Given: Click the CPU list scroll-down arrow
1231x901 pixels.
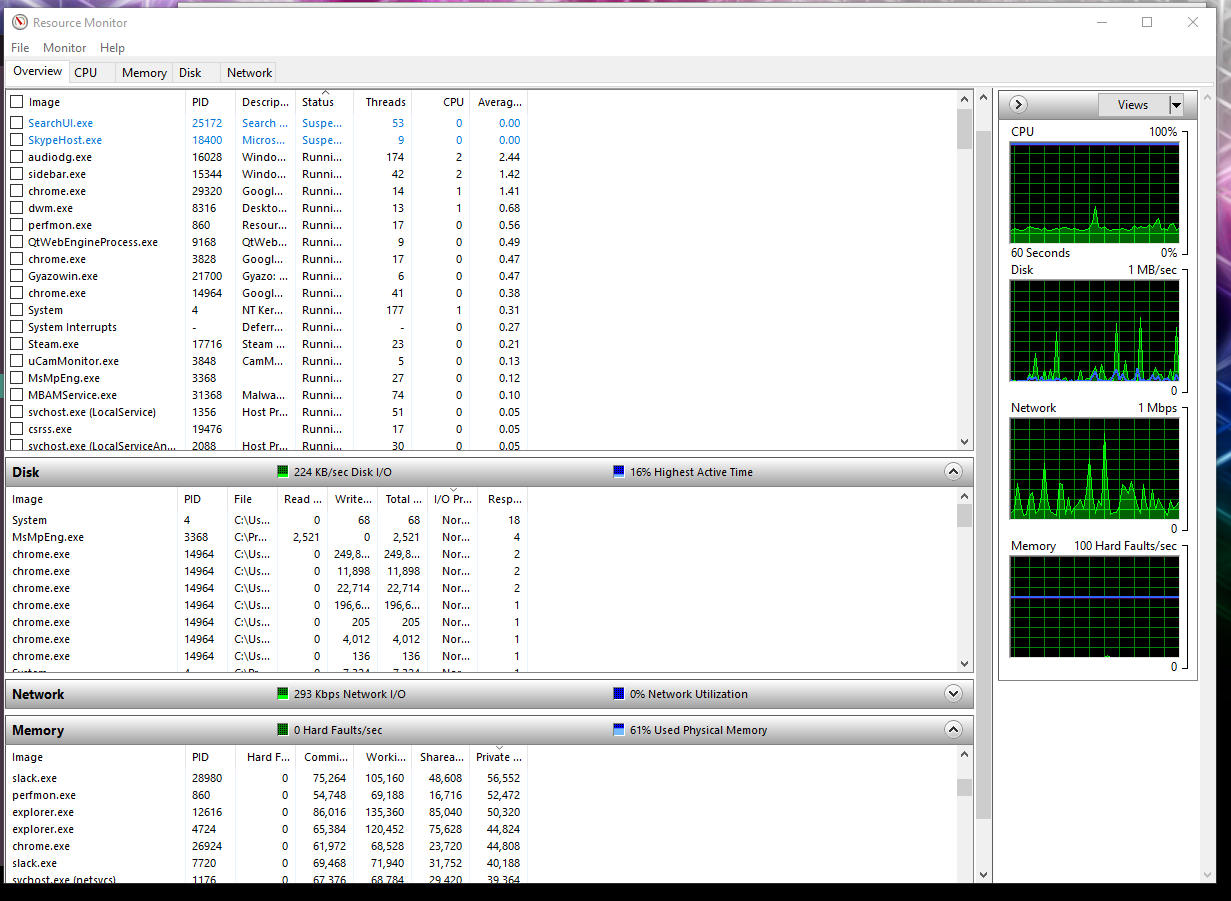Looking at the screenshot, I should 965,441.
